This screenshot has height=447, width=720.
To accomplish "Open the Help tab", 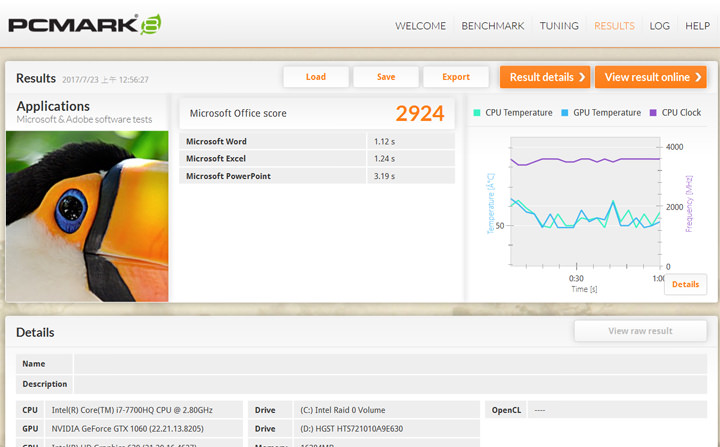I will [697, 26].
